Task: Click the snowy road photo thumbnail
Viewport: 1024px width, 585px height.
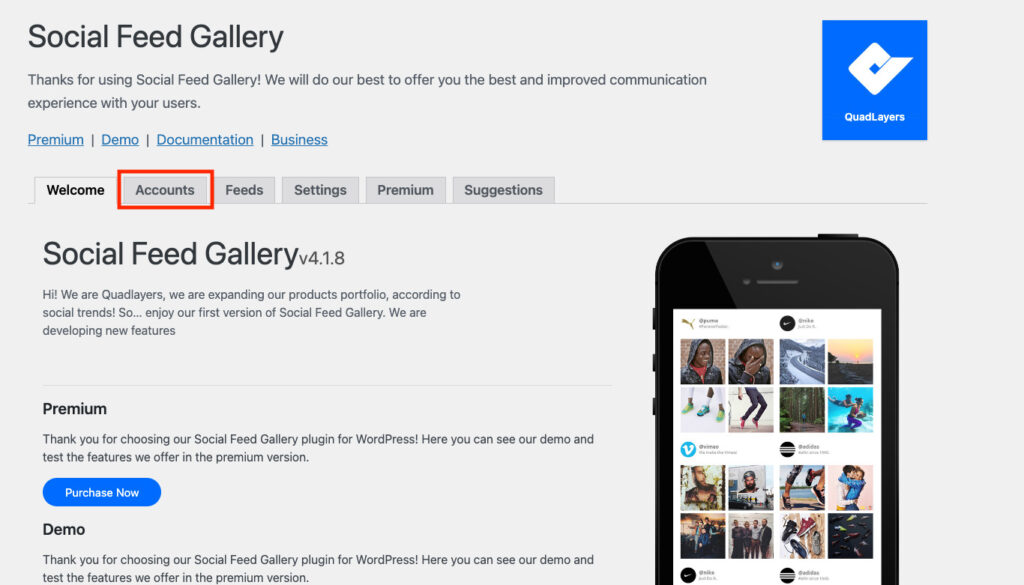Action: pyautogui.click(x=802, y=361)
